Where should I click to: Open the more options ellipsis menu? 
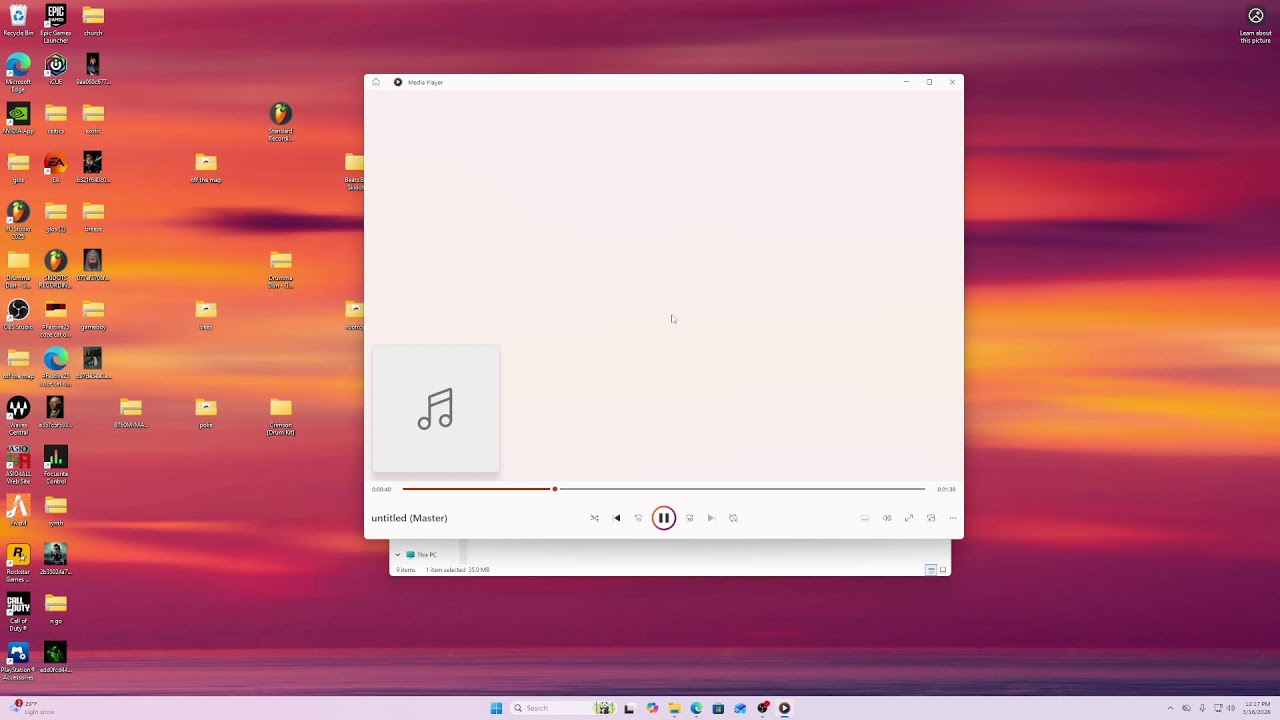click(x=953, y=518)
